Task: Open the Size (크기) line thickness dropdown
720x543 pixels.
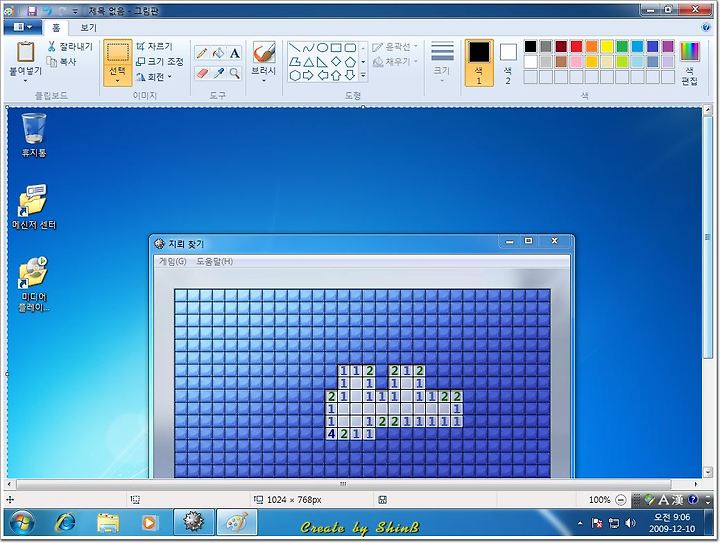Action: click(442, 63)
